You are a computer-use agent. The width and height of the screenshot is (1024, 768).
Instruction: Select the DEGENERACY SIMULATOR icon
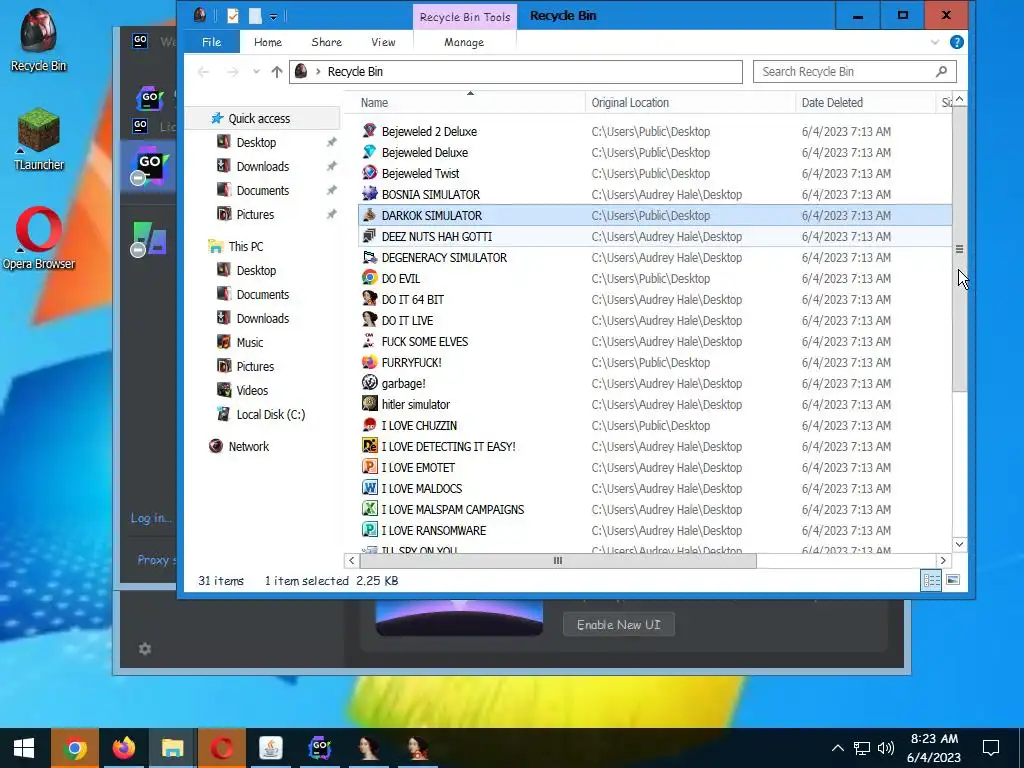(370, 257)
